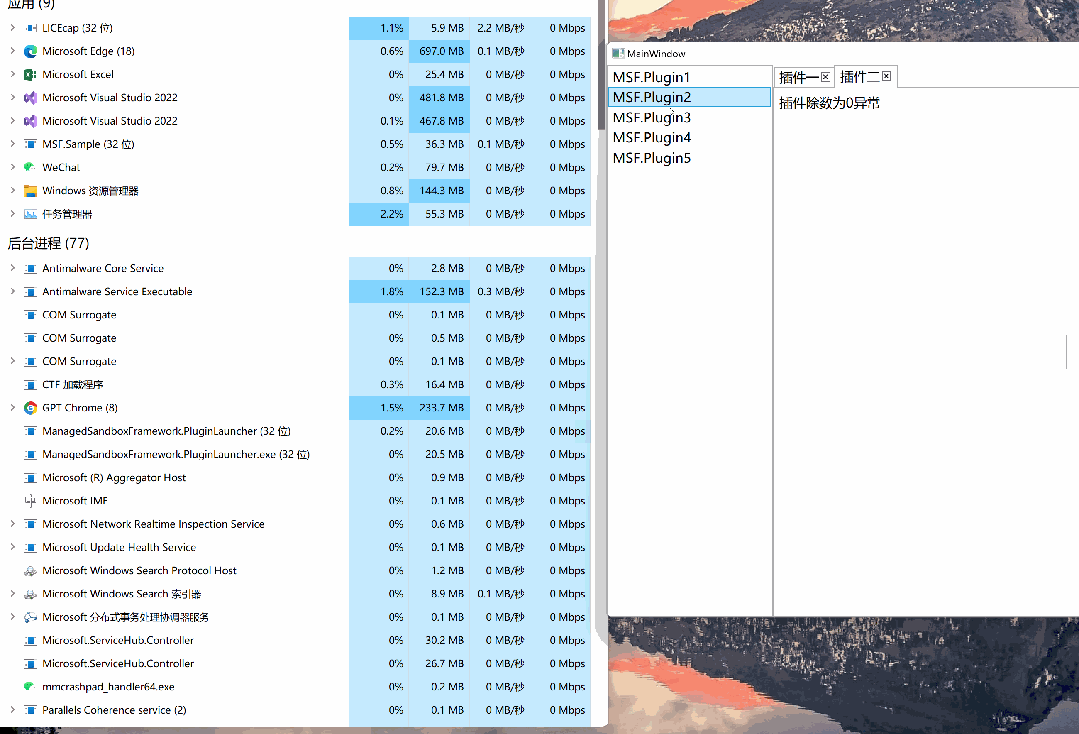The image size is (1079, 734).
Task: Expand the GPT Chrome (8) group
Action: click(x=12, y=408)
